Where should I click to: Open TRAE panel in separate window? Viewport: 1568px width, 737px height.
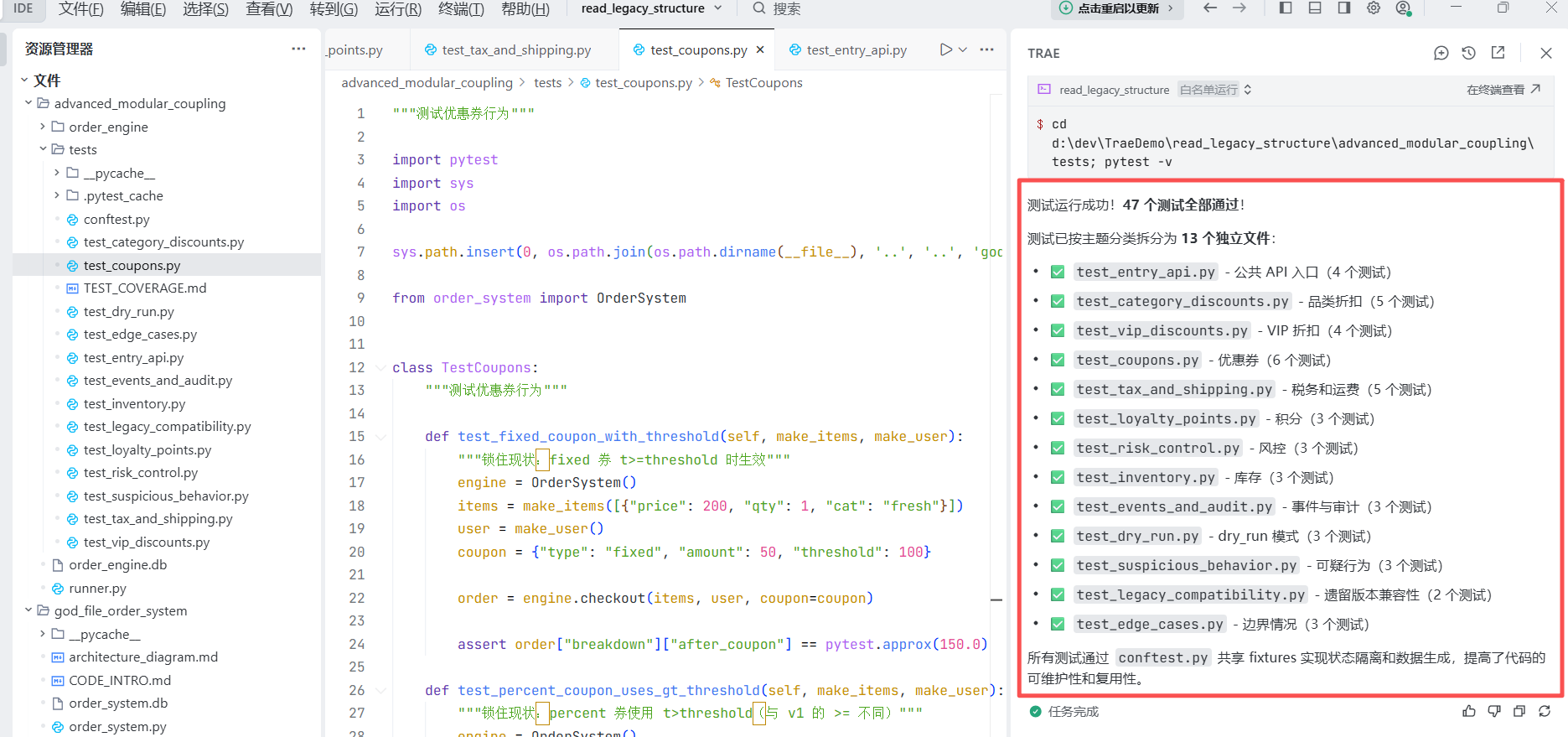pyautogui.click(x=1498, y=53)
